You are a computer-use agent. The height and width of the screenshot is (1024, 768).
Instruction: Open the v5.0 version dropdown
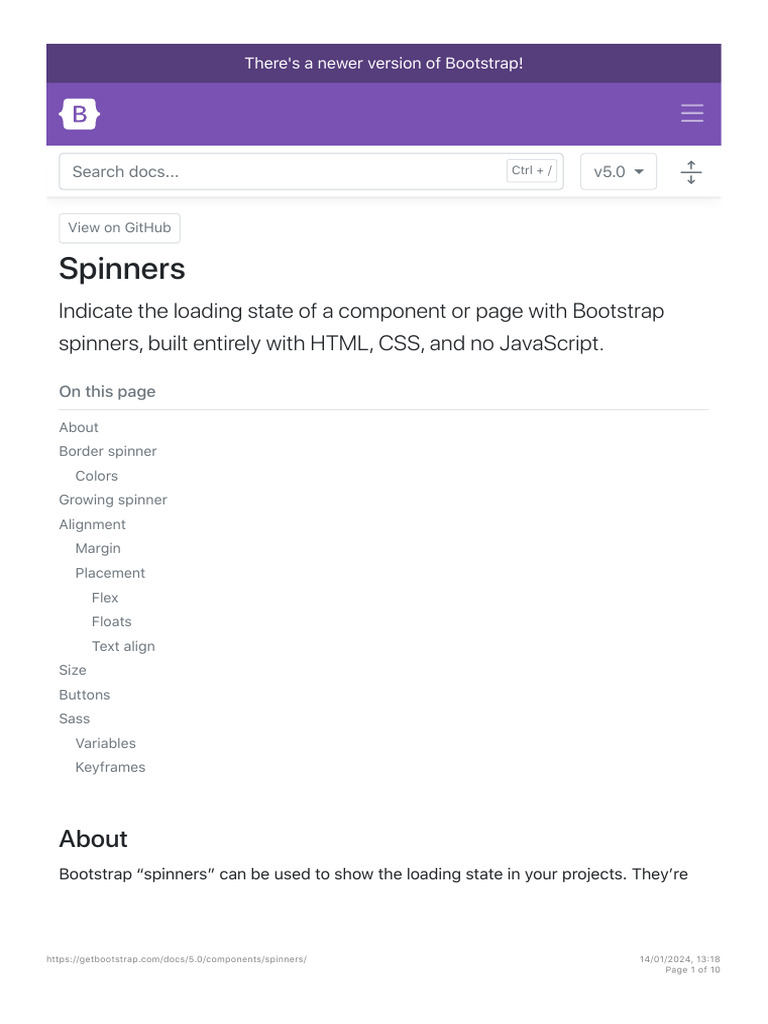[x=618, y=172]
